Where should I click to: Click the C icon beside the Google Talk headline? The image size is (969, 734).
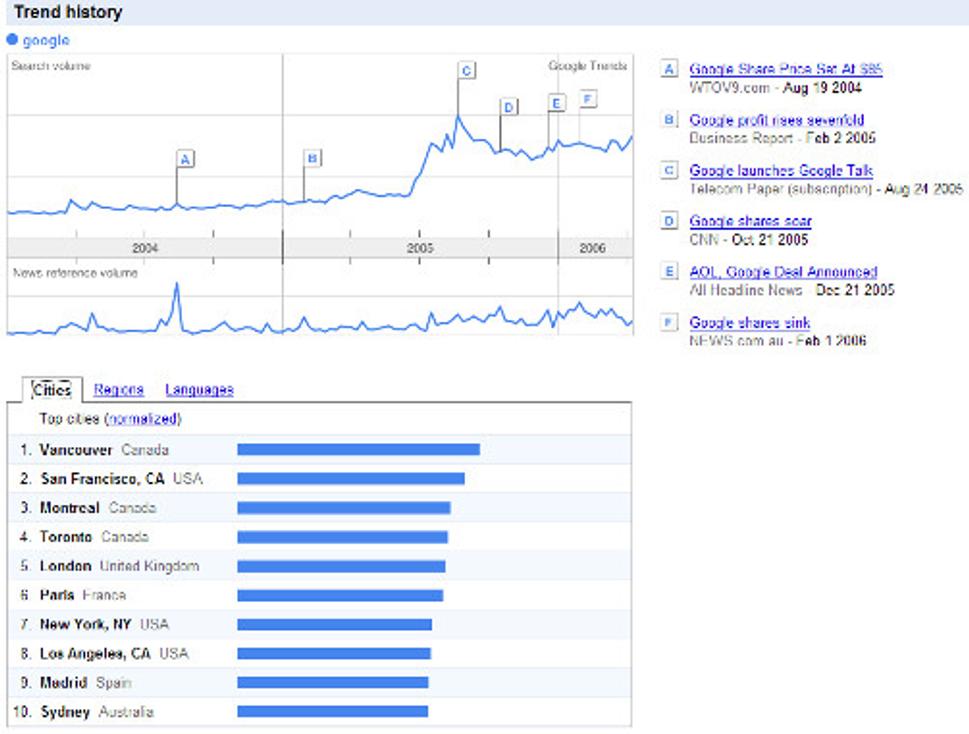pyautogui.click(x=669, y=170)
